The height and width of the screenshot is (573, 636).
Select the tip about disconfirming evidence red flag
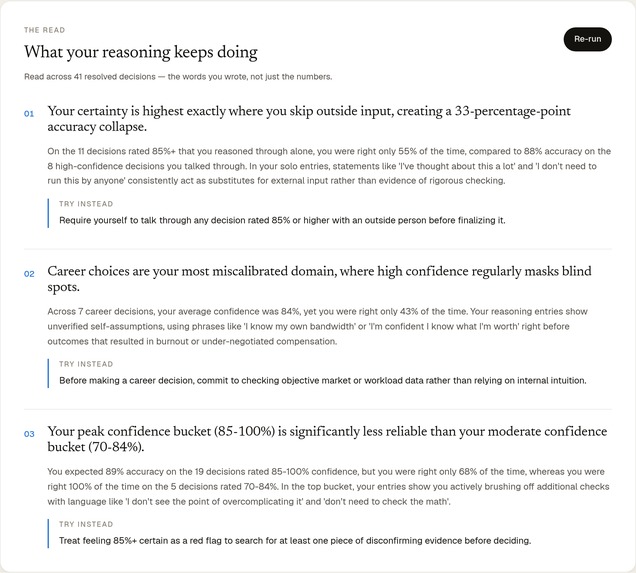point(295,541)
